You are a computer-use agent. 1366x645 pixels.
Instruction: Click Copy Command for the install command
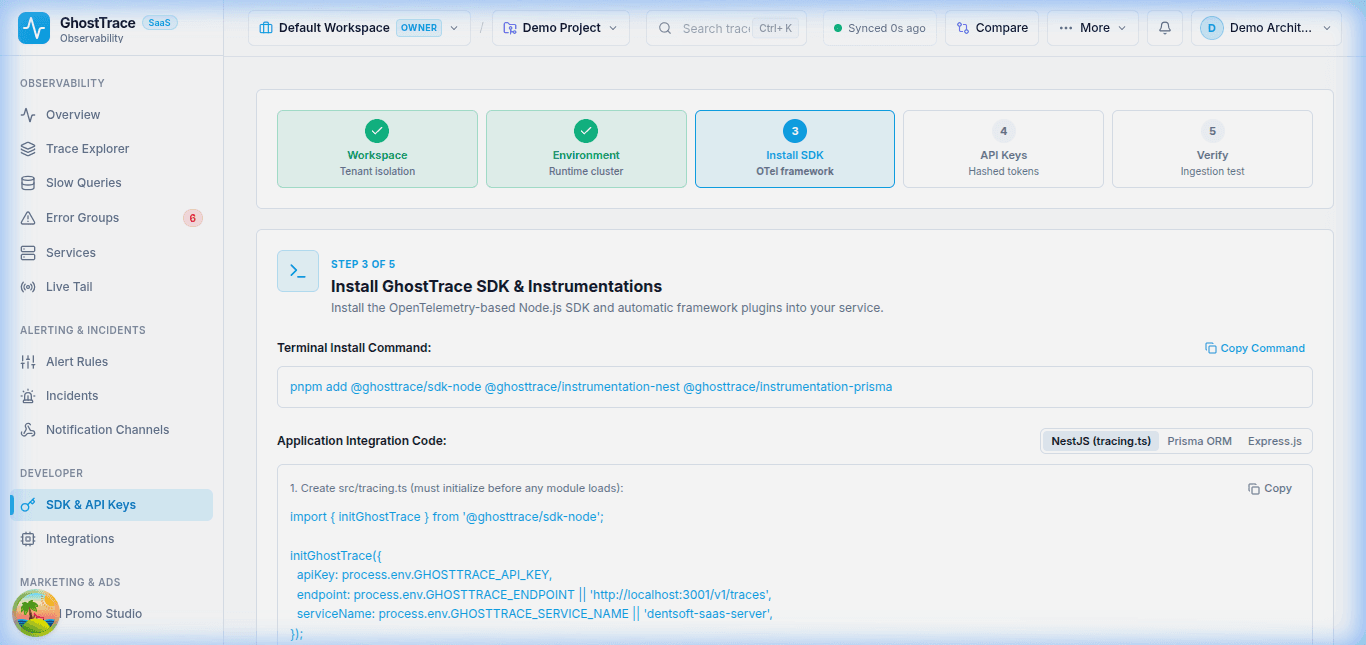(x=1255, y=348)
